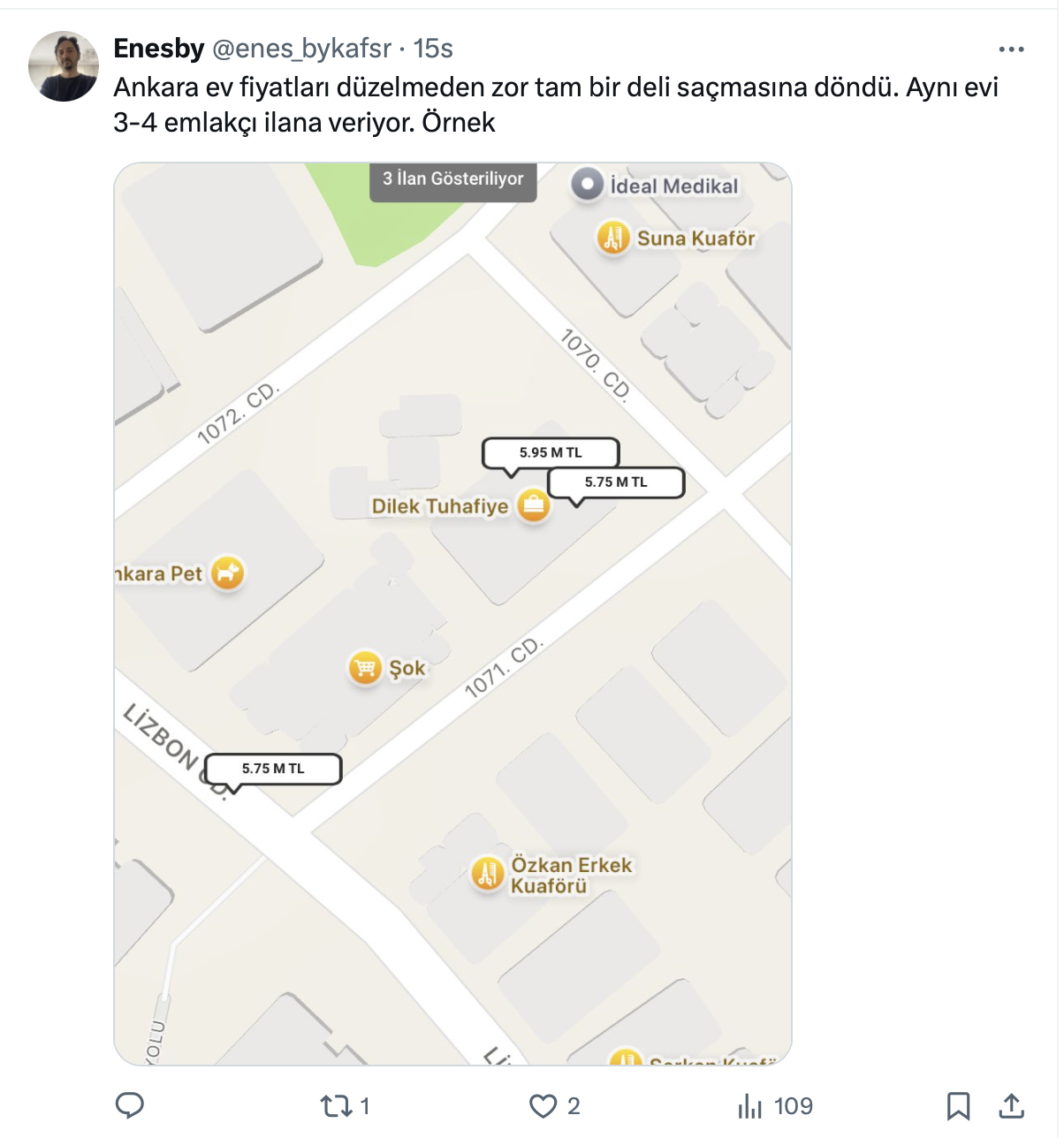Click the Suna Kuaför salon icon
Image resolution: width=1064 pixels, height=1138 pixels.
[x=613, y=238]
